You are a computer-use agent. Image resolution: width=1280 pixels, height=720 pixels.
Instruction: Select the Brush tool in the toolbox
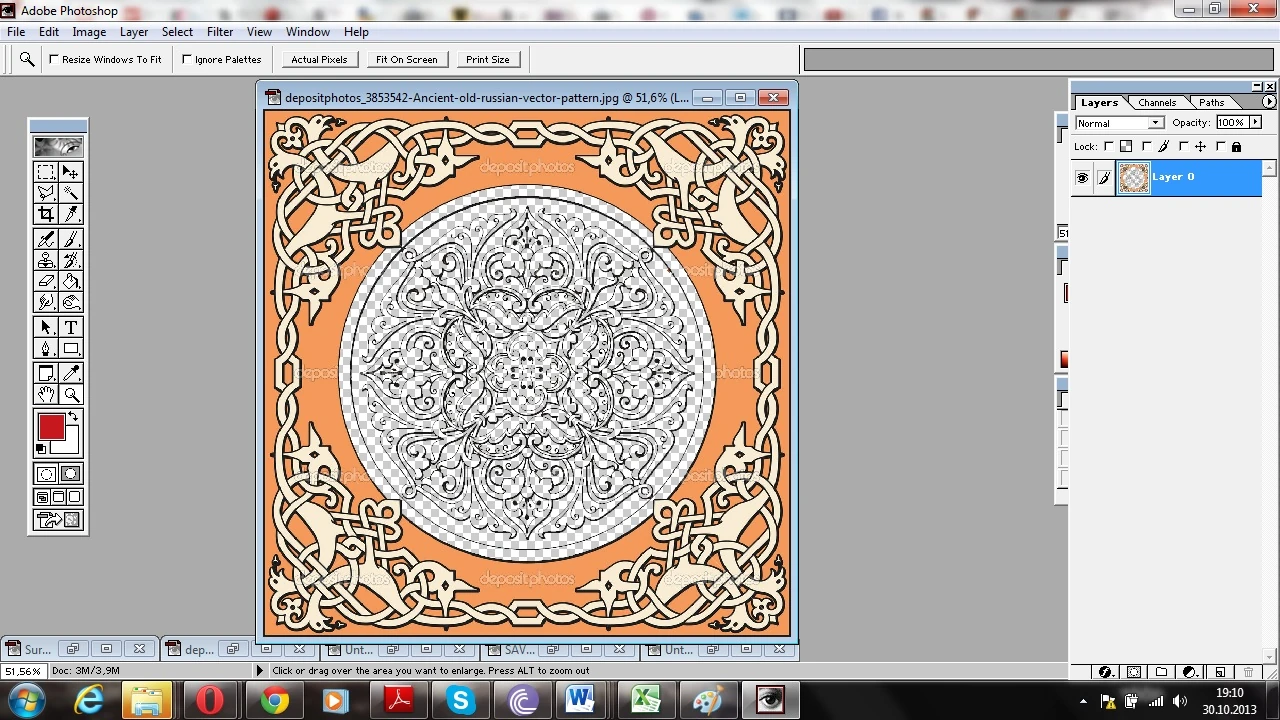[71, 239]
